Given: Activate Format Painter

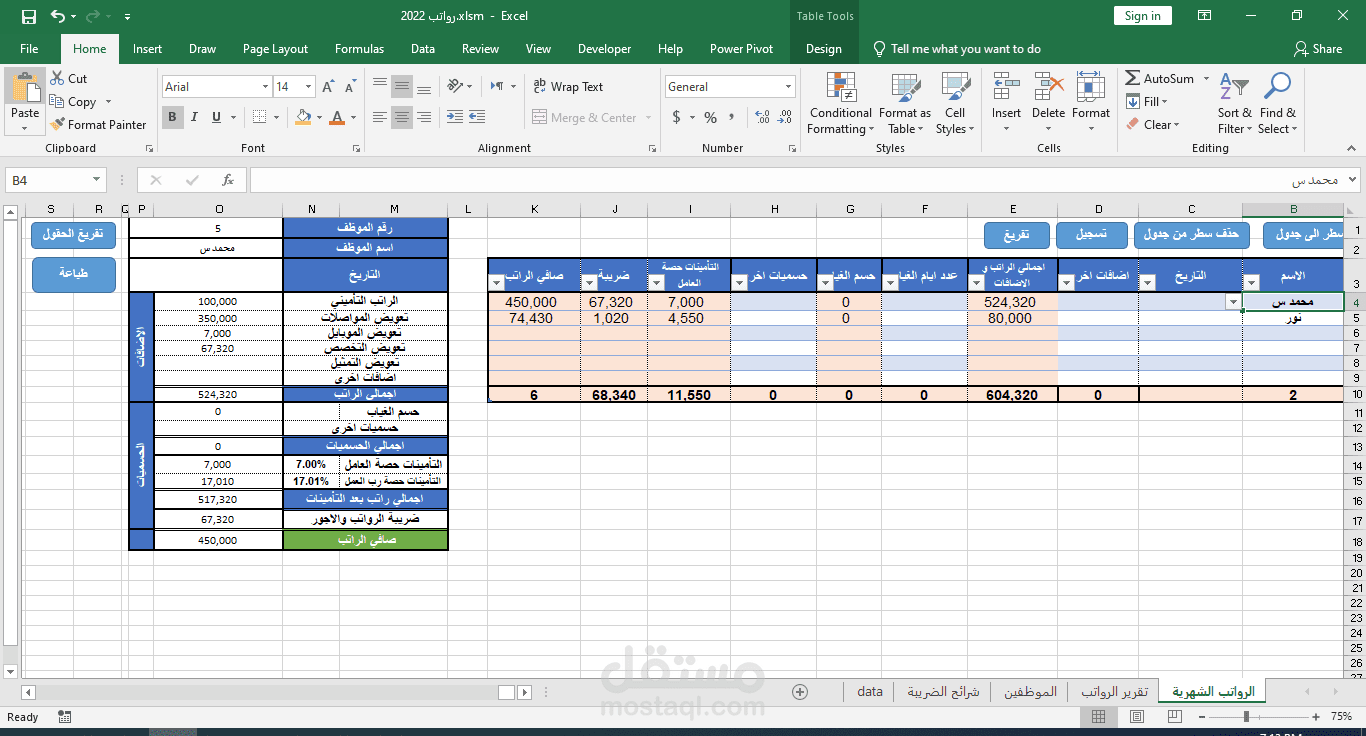Looking at the screenshot, I should [98, 125].
